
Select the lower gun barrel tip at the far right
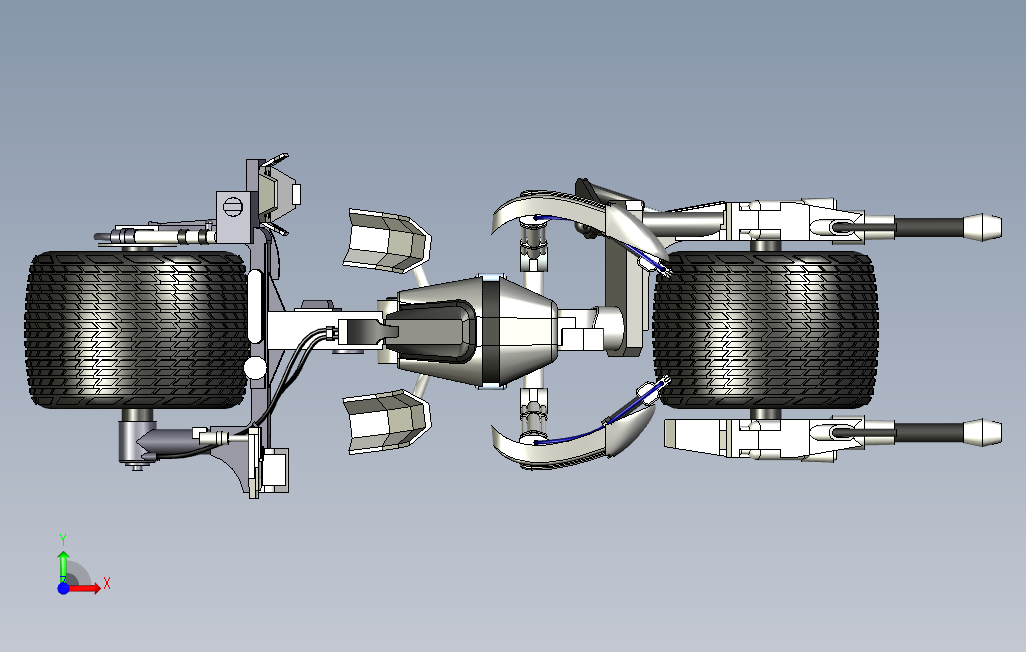tap(982, 432)
